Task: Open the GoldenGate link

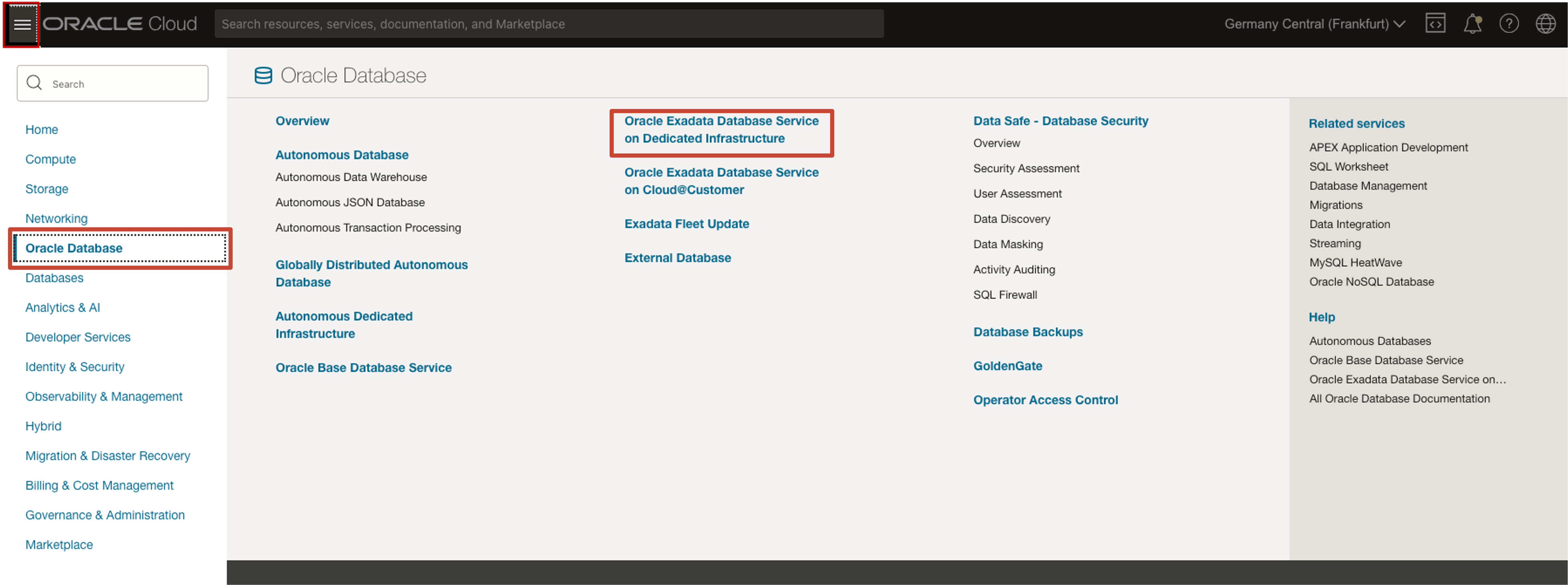Action: point(1007,366)
